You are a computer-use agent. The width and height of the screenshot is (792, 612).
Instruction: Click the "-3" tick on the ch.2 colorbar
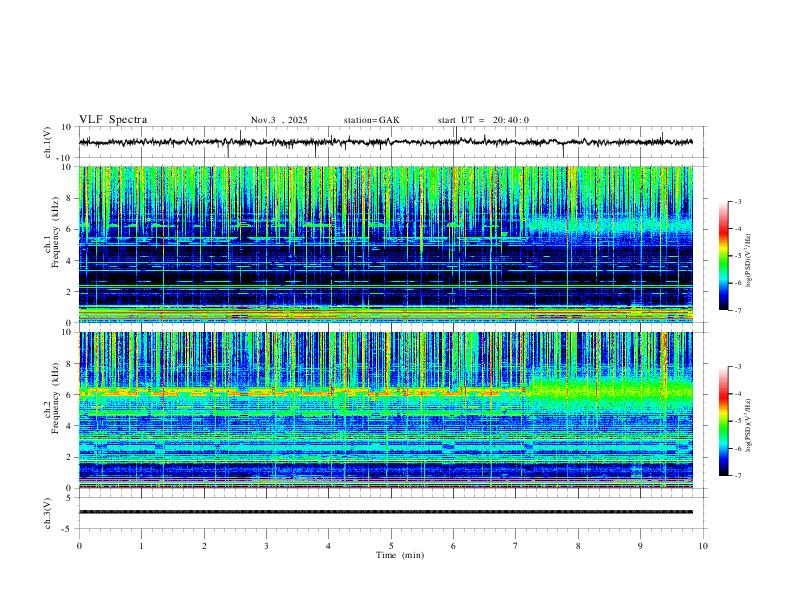(x=737, y=367)
